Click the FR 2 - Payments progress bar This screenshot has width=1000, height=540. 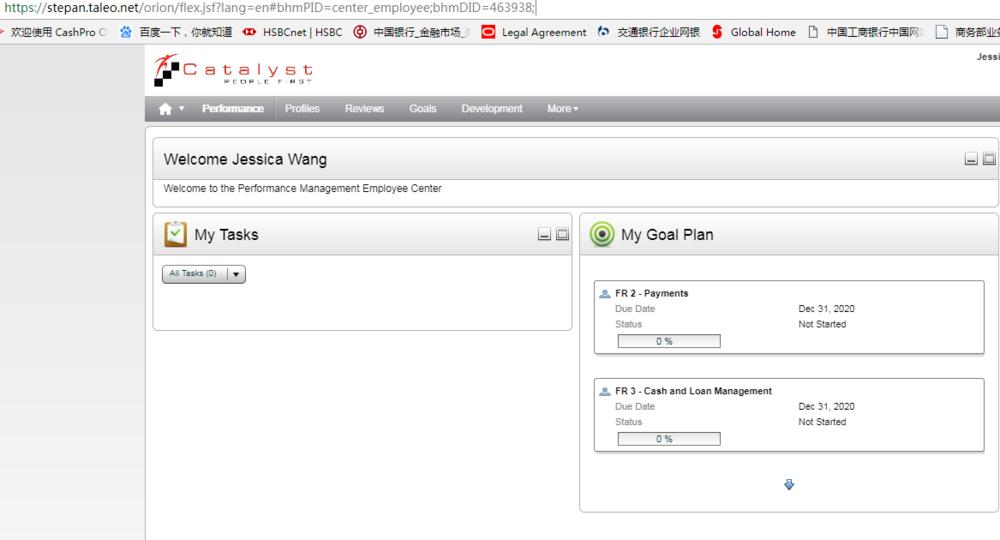click(669, 341)
